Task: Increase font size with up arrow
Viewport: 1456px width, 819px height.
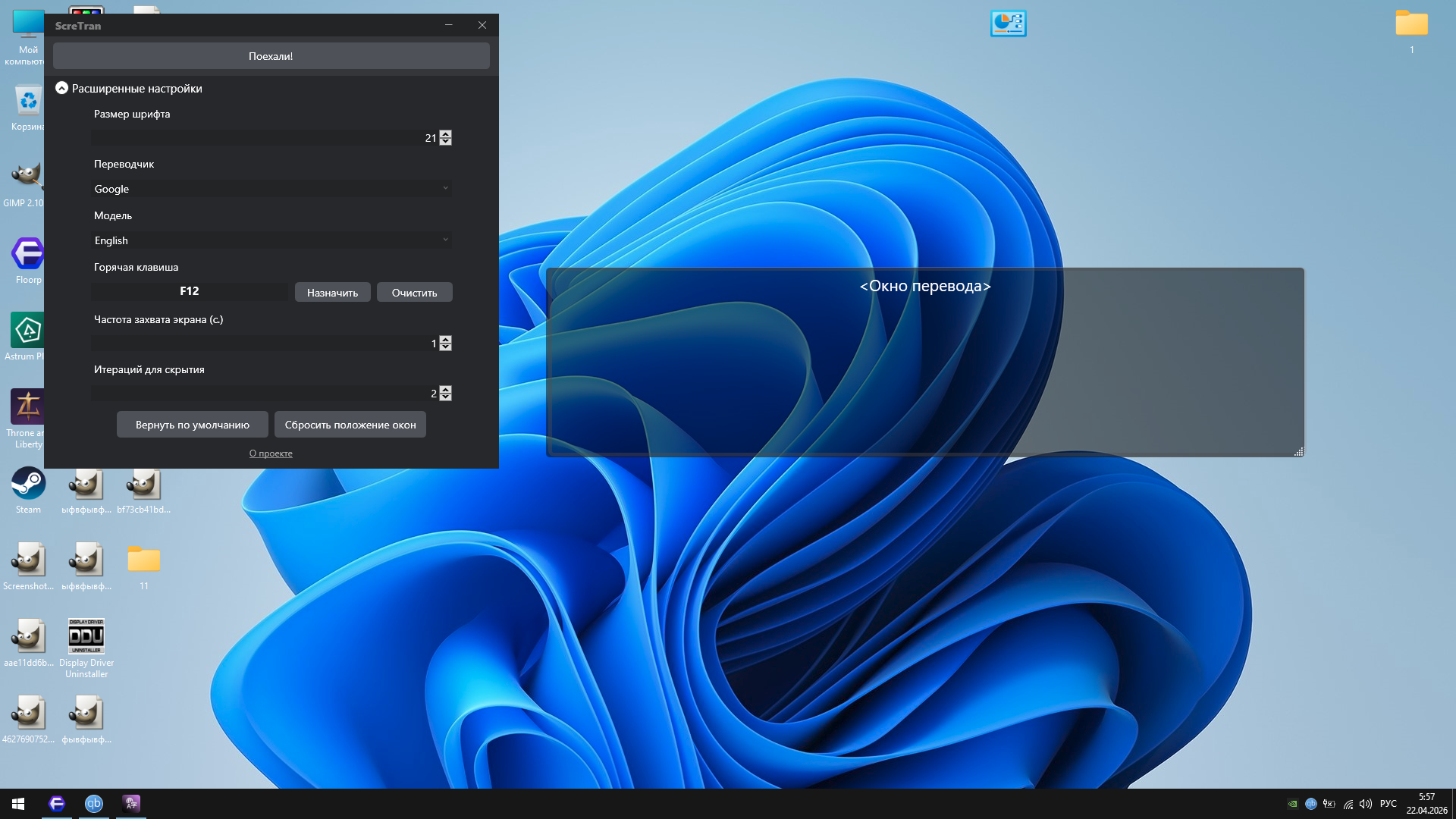Action: (445, 134)
